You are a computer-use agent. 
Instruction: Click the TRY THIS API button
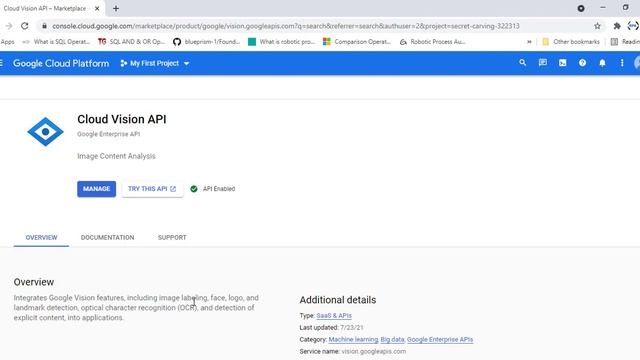152,189
